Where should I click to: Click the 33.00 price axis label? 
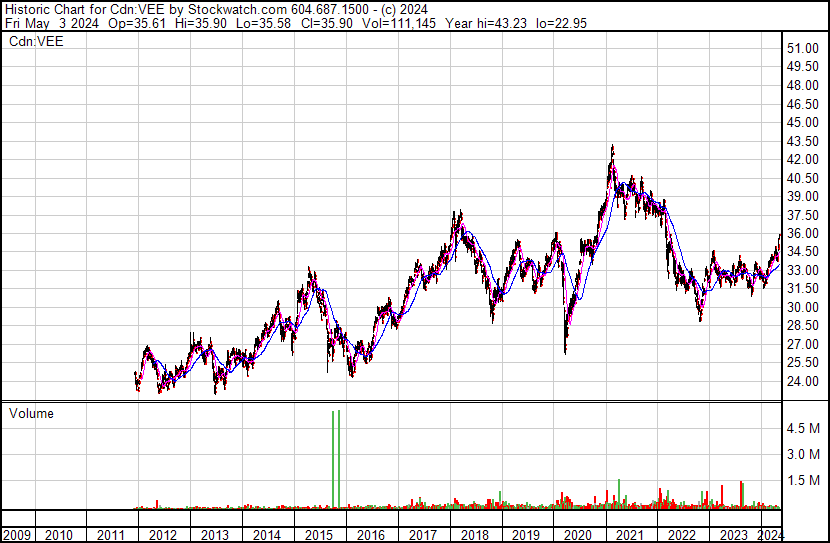[802, 270]
